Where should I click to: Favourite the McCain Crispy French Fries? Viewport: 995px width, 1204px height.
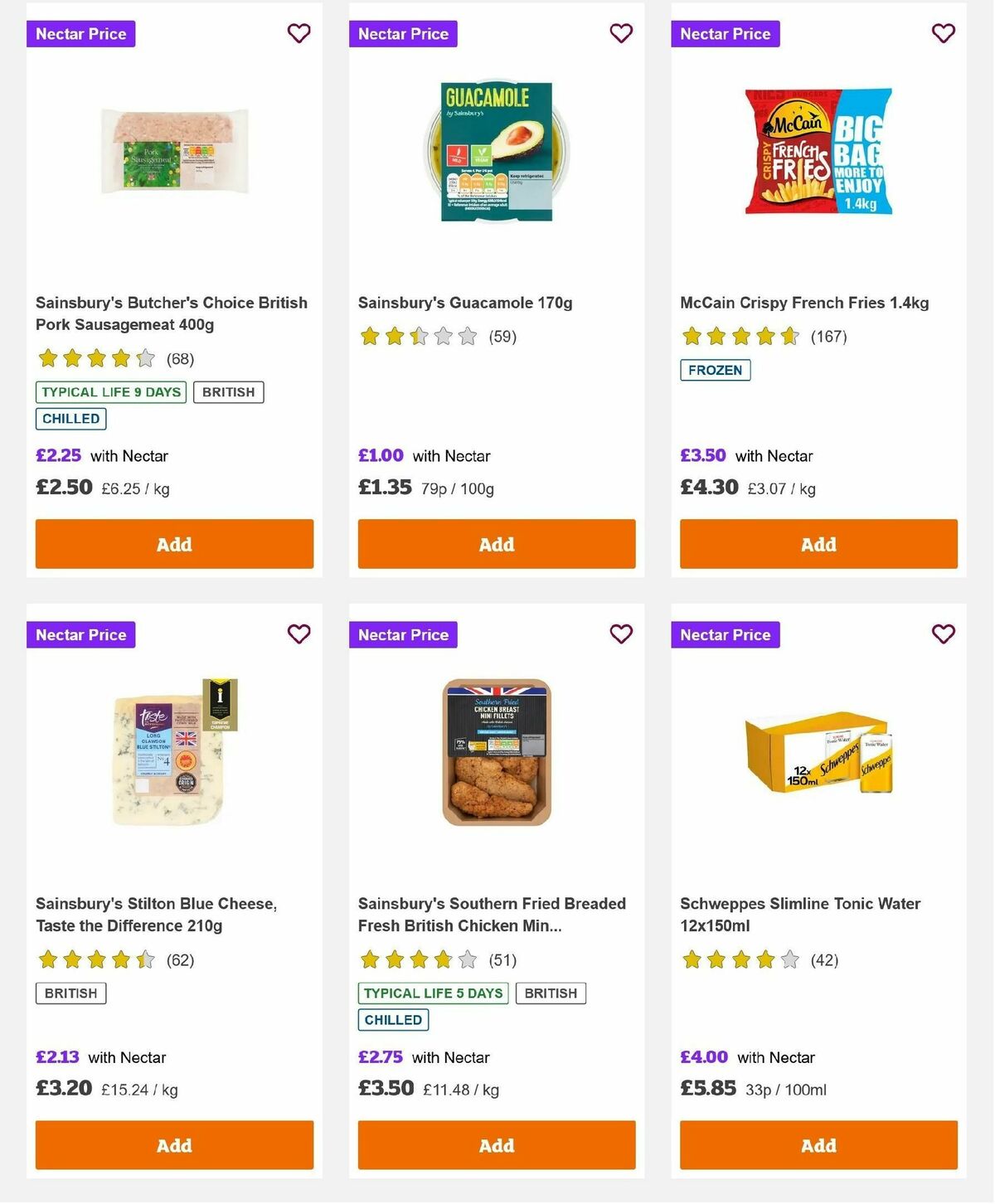(x=943, y=33)
